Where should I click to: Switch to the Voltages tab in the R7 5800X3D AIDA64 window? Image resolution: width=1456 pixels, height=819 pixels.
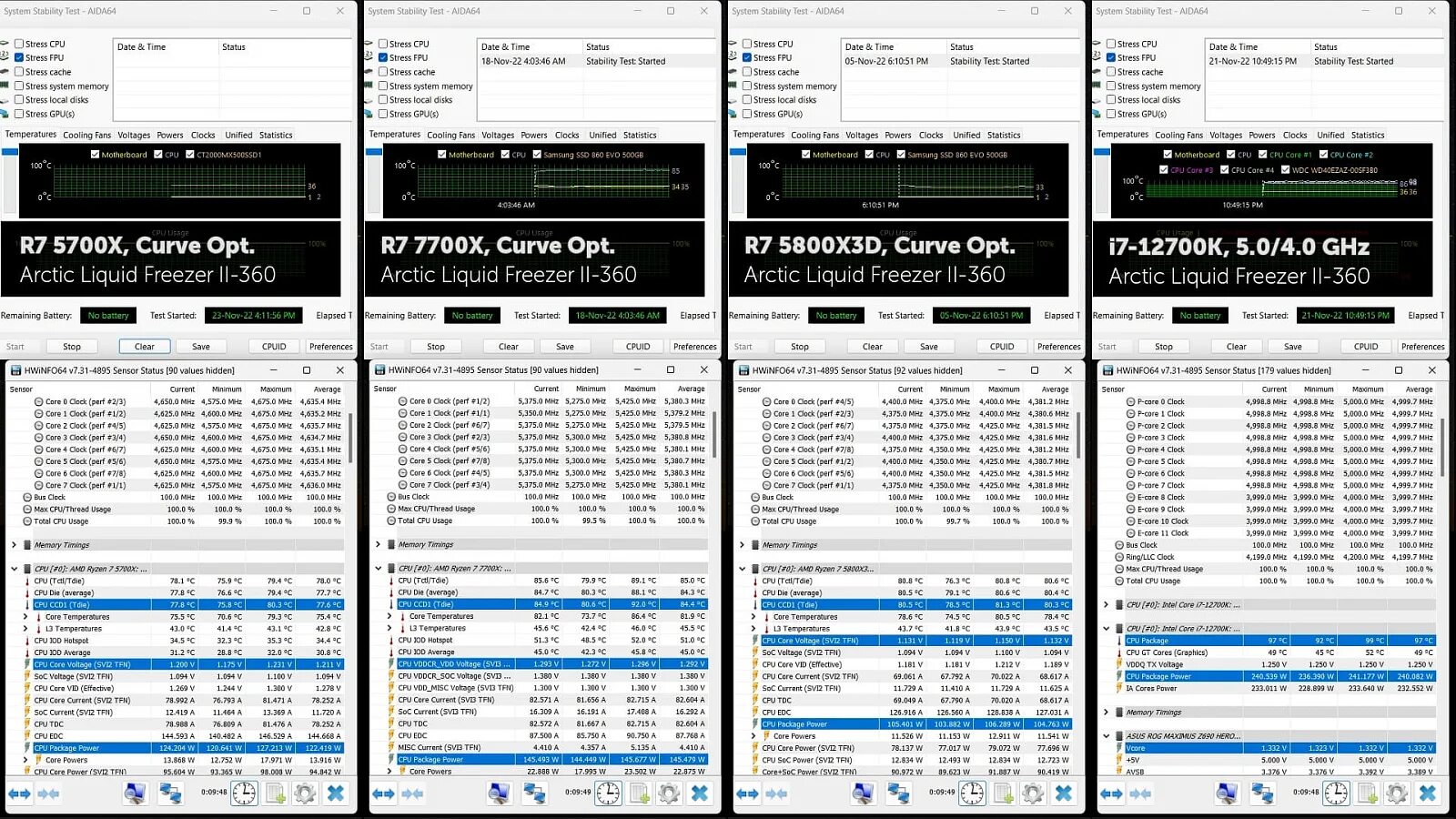[x=862, y=135]
